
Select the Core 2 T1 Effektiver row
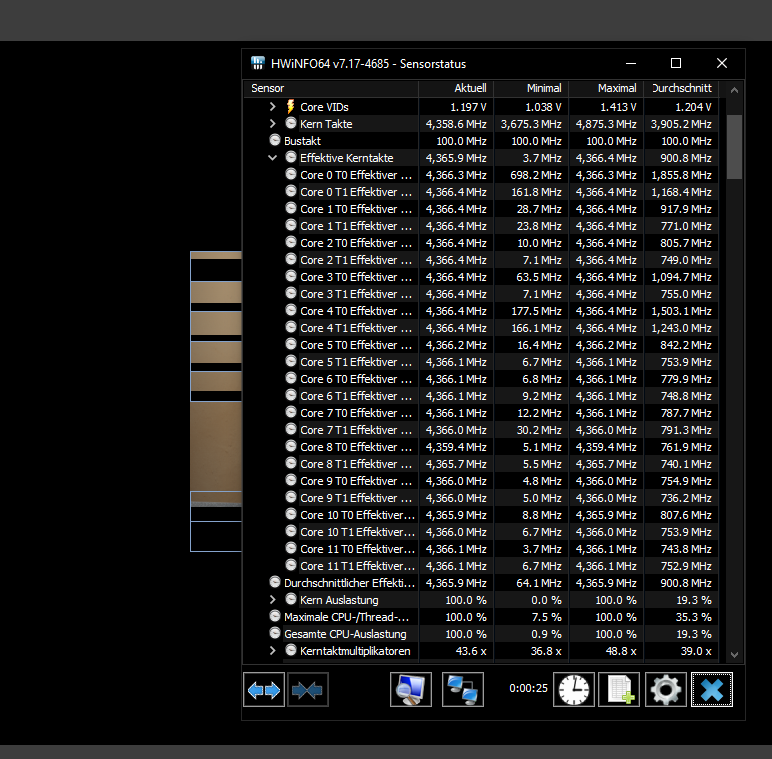(x=481, y=260)
